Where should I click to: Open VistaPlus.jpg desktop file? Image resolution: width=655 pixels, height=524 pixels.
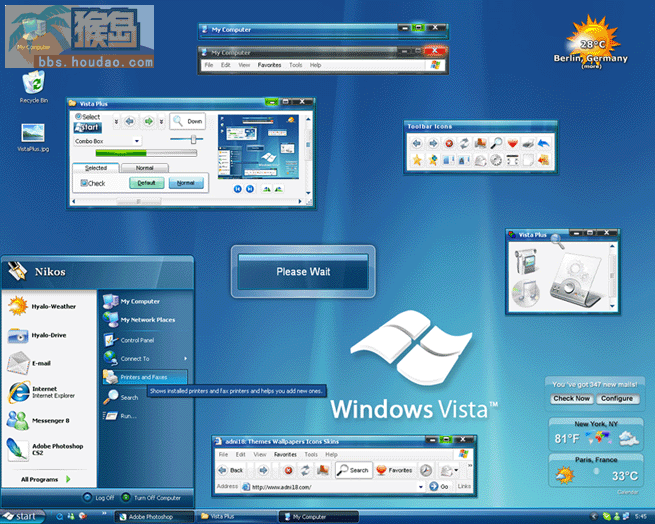click(33, 137)
